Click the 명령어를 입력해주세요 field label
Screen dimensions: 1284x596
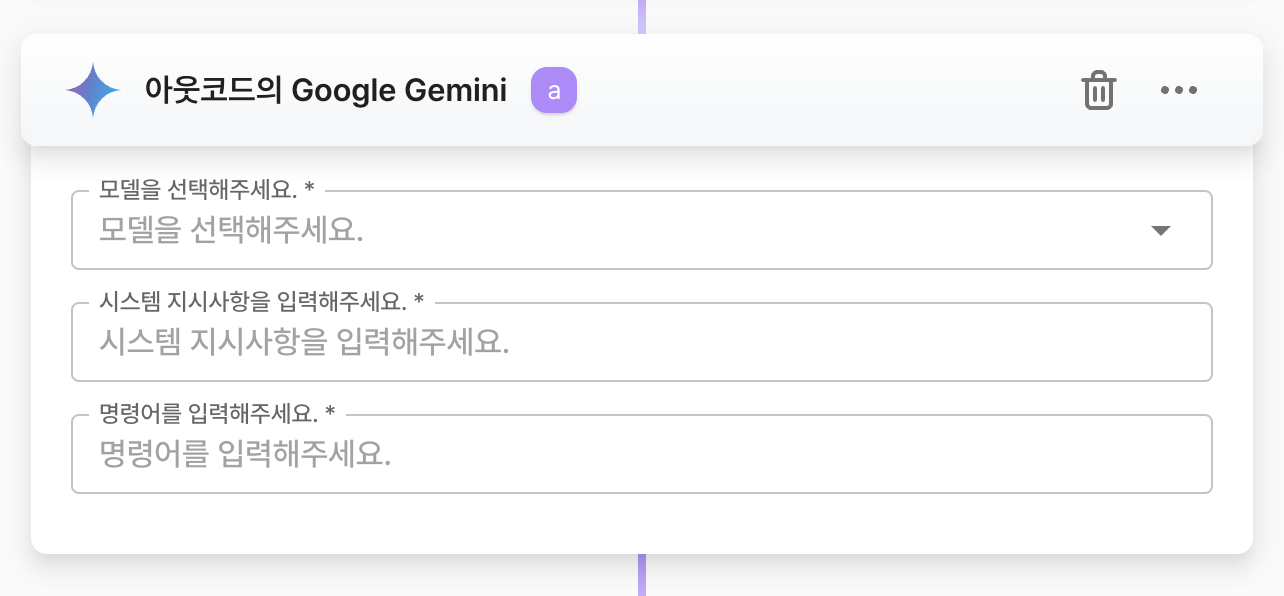click(208, 413)
